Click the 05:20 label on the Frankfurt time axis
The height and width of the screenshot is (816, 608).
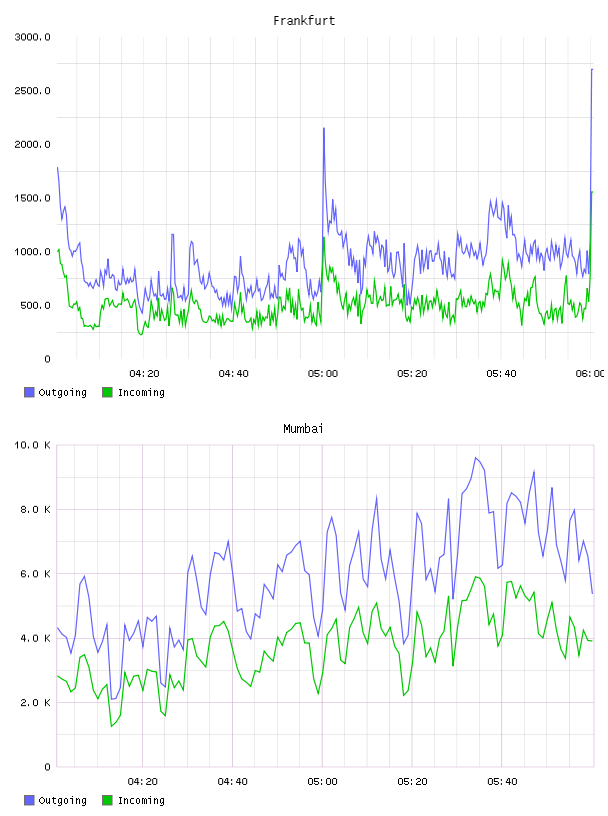pos(412,374)
